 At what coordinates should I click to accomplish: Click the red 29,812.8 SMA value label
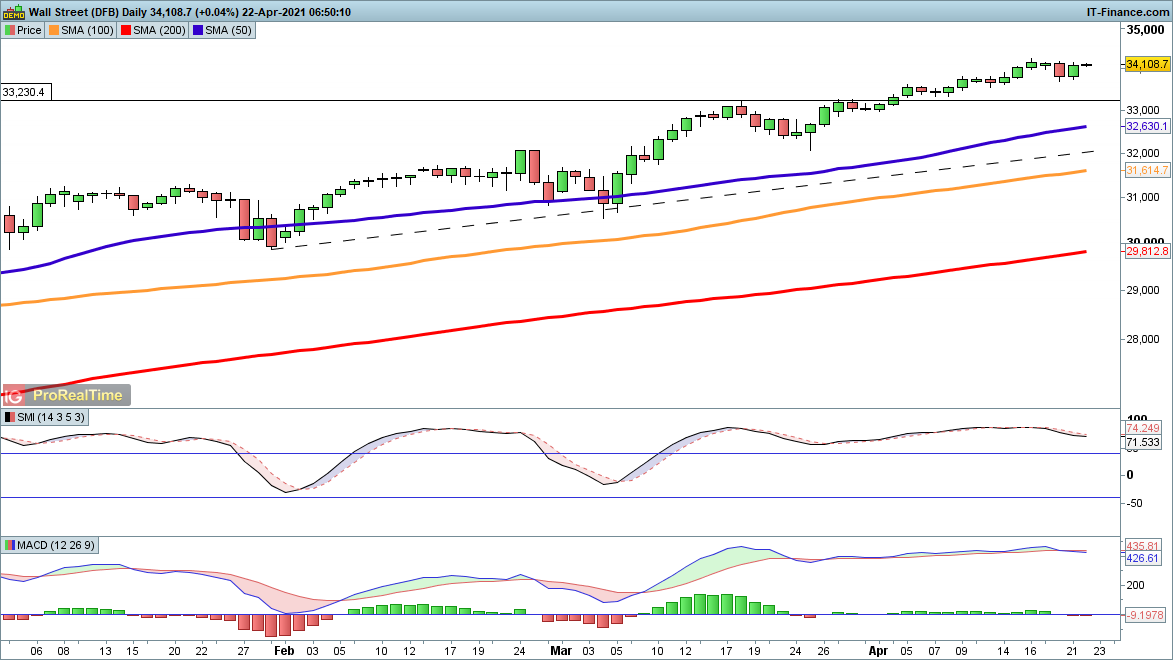1147,252
